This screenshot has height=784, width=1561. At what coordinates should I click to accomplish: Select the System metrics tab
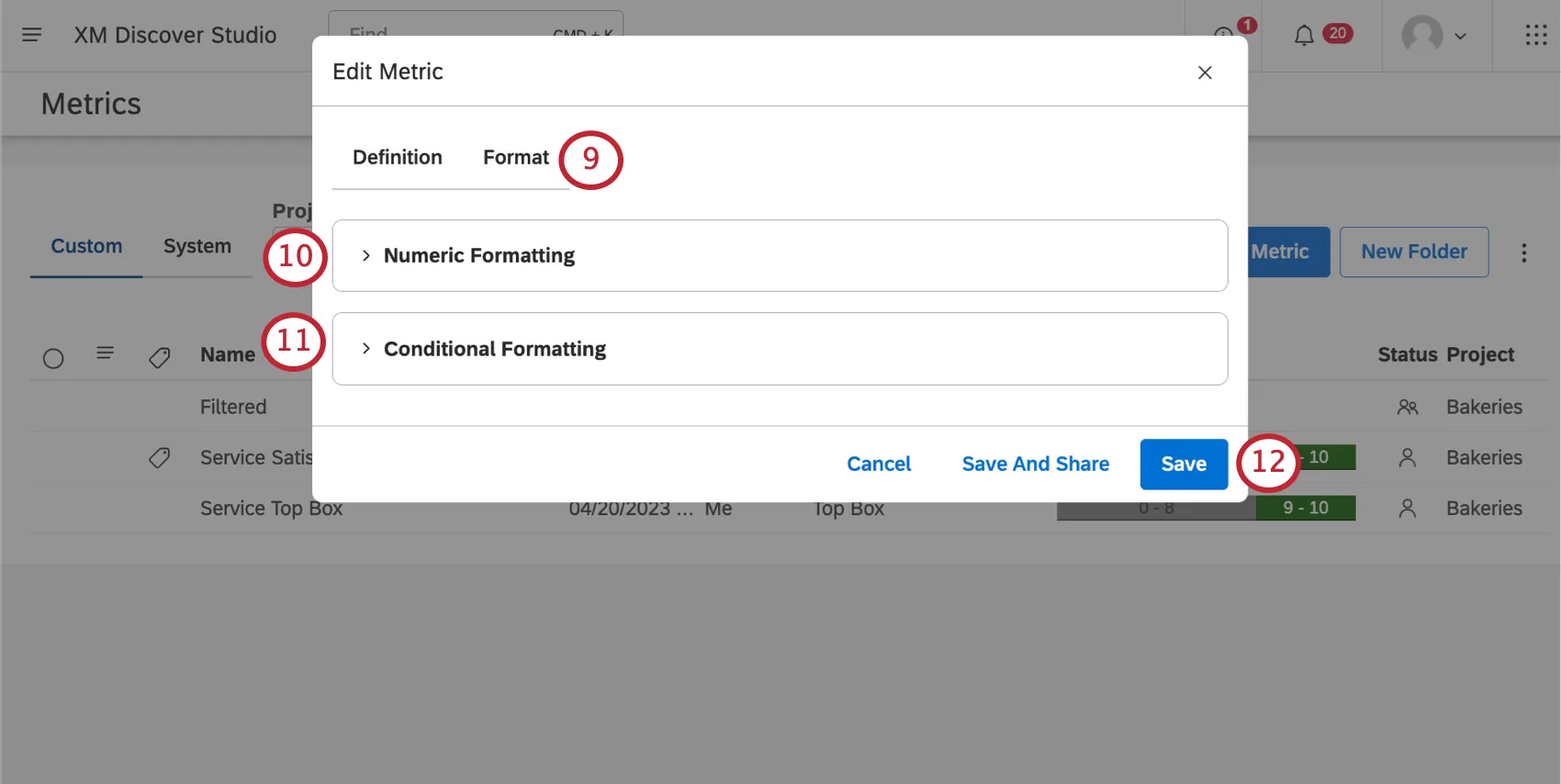(197, 245)
